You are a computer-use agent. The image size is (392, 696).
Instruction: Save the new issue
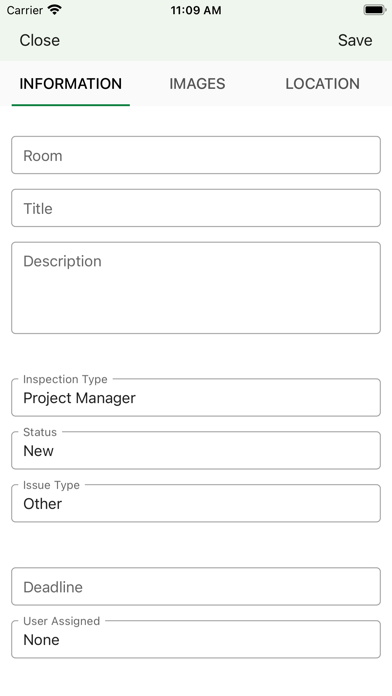[x=355, y=40]
